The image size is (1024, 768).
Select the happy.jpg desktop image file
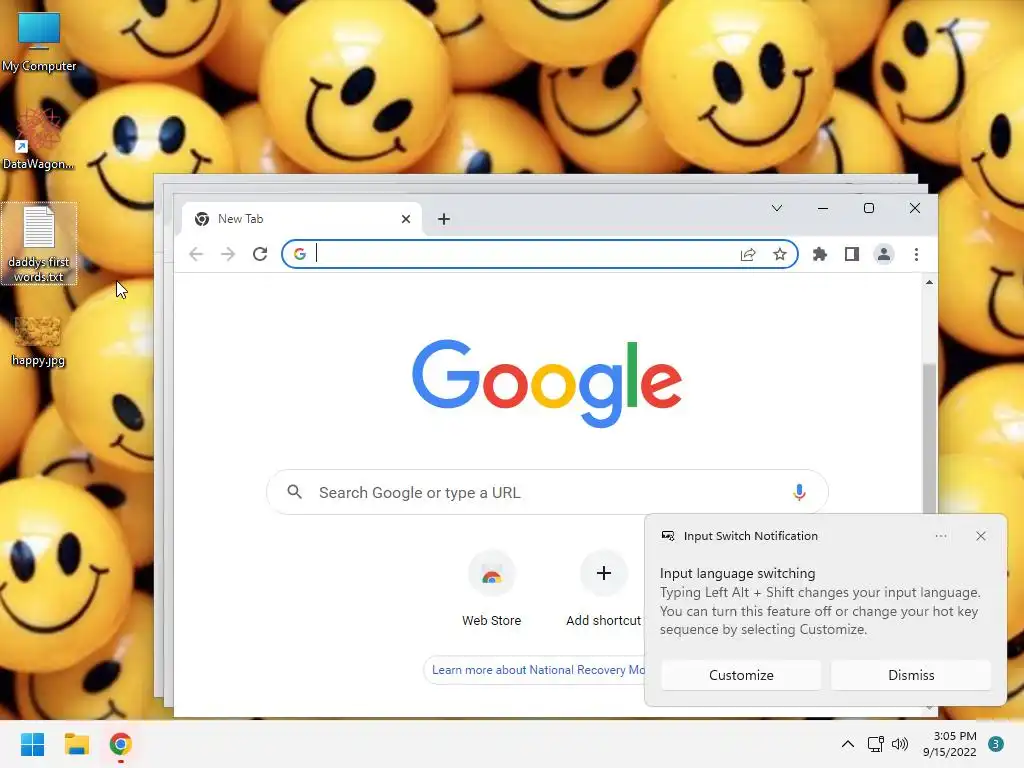pos(38,341)
